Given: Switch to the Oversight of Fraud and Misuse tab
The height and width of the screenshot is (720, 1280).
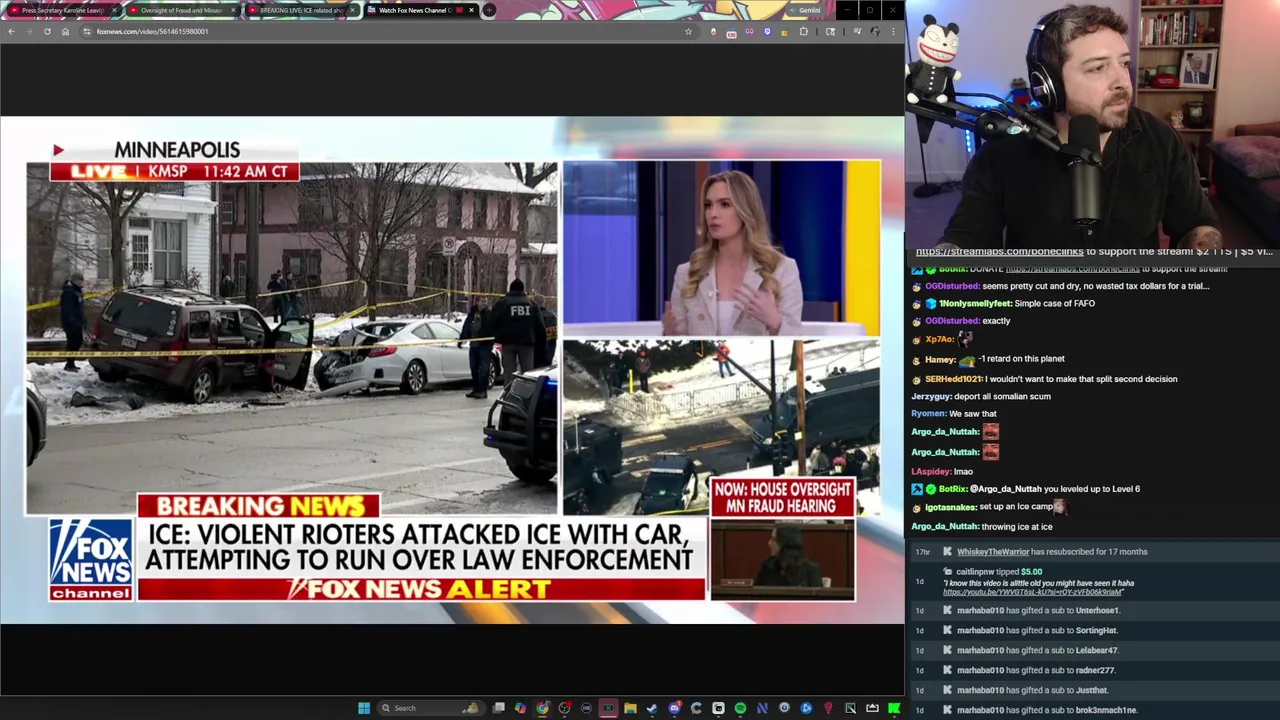Looking at the screenshot, I should tap(181, 10).
